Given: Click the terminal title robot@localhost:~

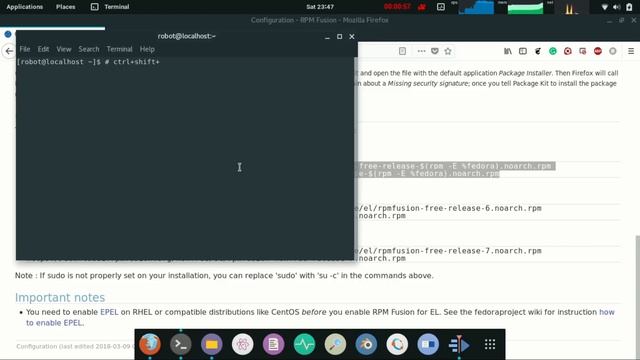Looking at the screenshot, I should (187, 36).
